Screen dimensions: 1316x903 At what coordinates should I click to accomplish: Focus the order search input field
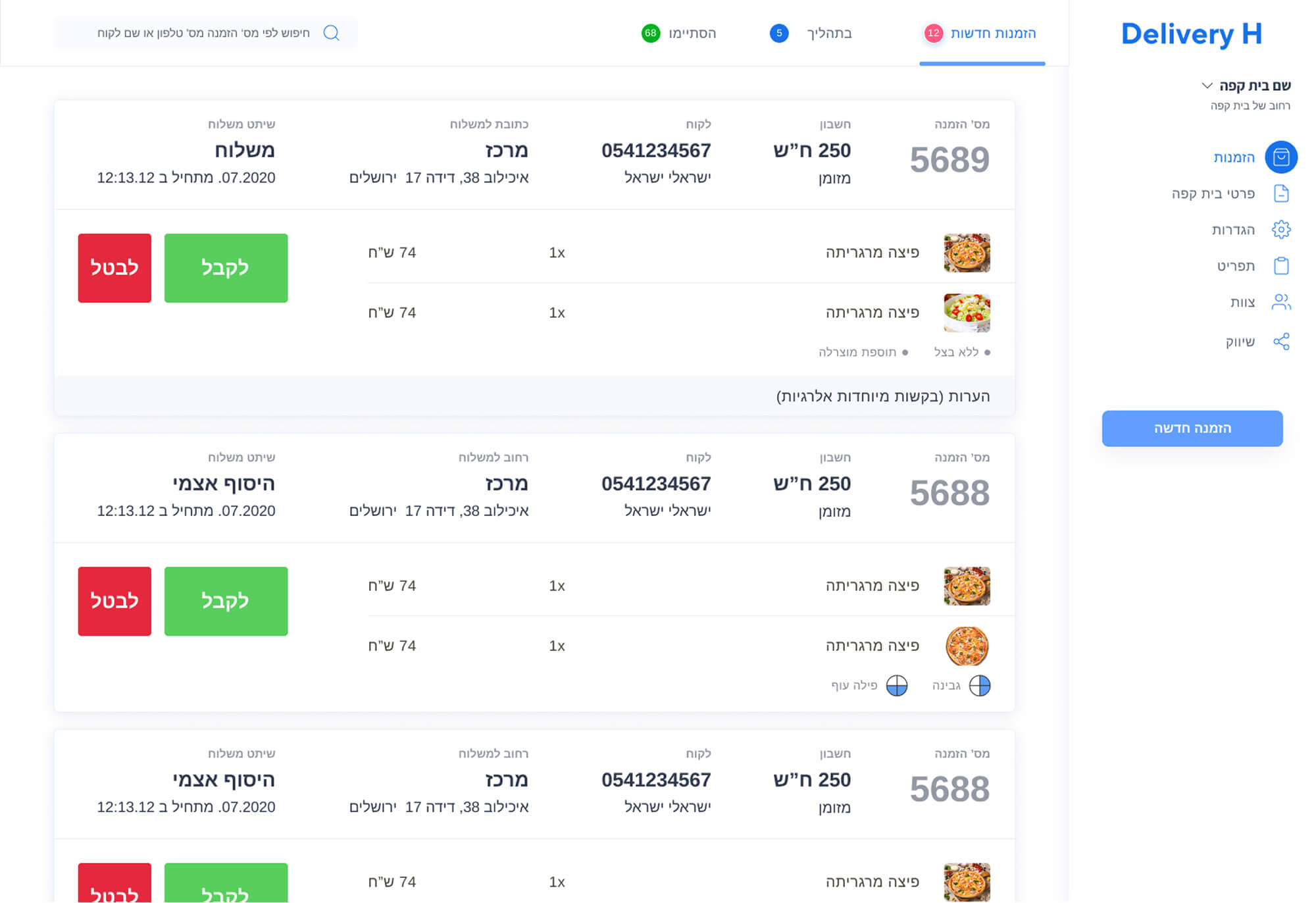coord(204,33)
